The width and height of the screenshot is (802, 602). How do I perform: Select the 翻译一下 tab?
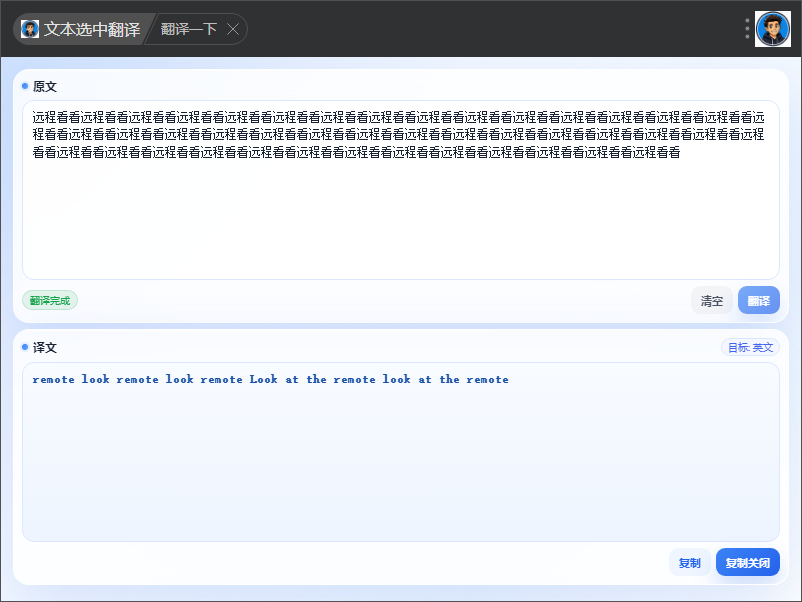189,29
